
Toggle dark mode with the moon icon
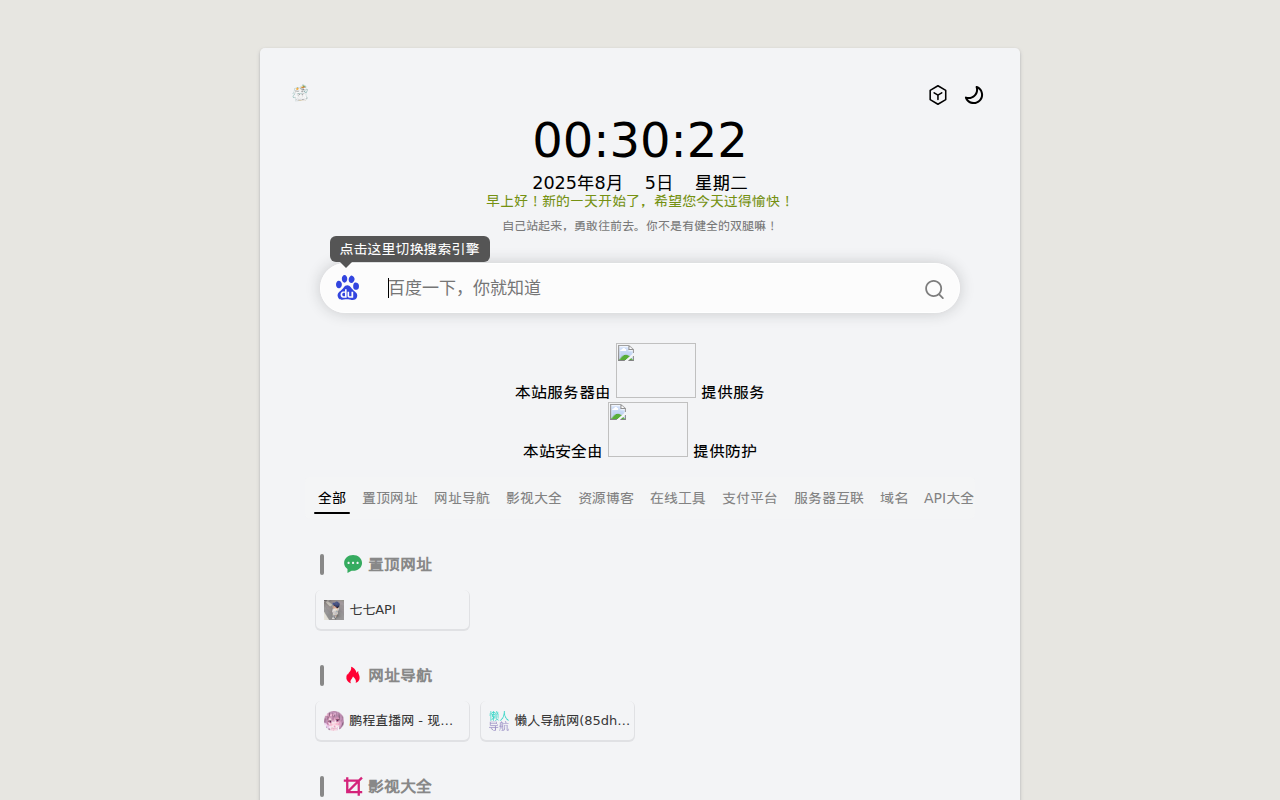click(974, 95)
